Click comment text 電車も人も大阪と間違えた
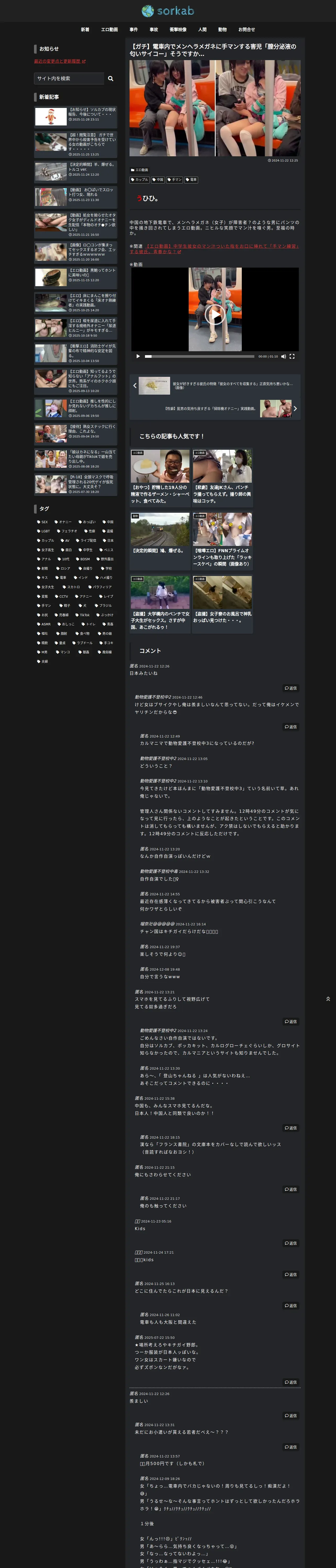 point(168,1322)
